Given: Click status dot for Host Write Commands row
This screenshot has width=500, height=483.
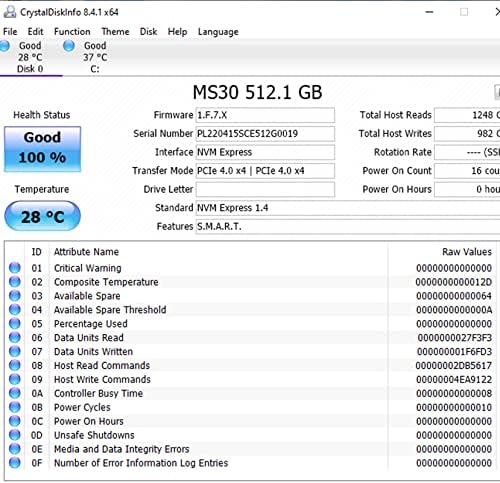Looking at the screenshot, I should [15, 379].
